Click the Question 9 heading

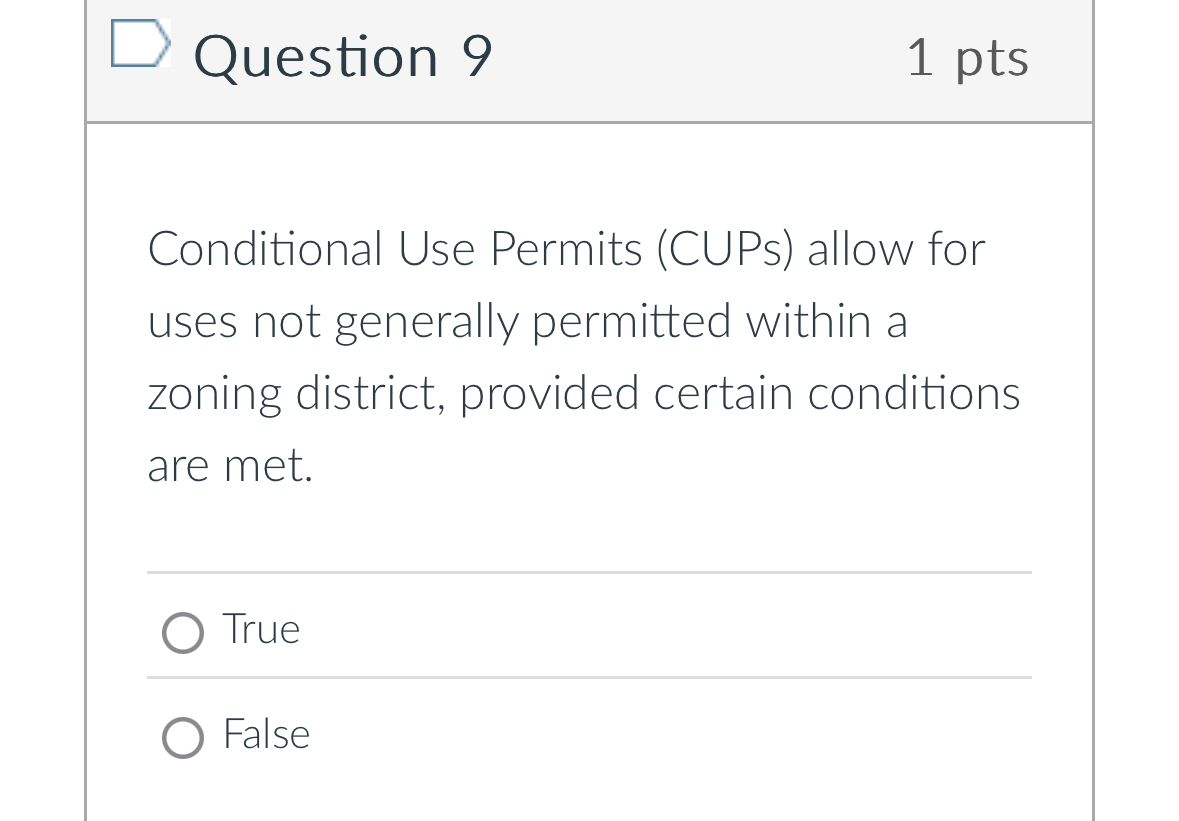(343, 56)
